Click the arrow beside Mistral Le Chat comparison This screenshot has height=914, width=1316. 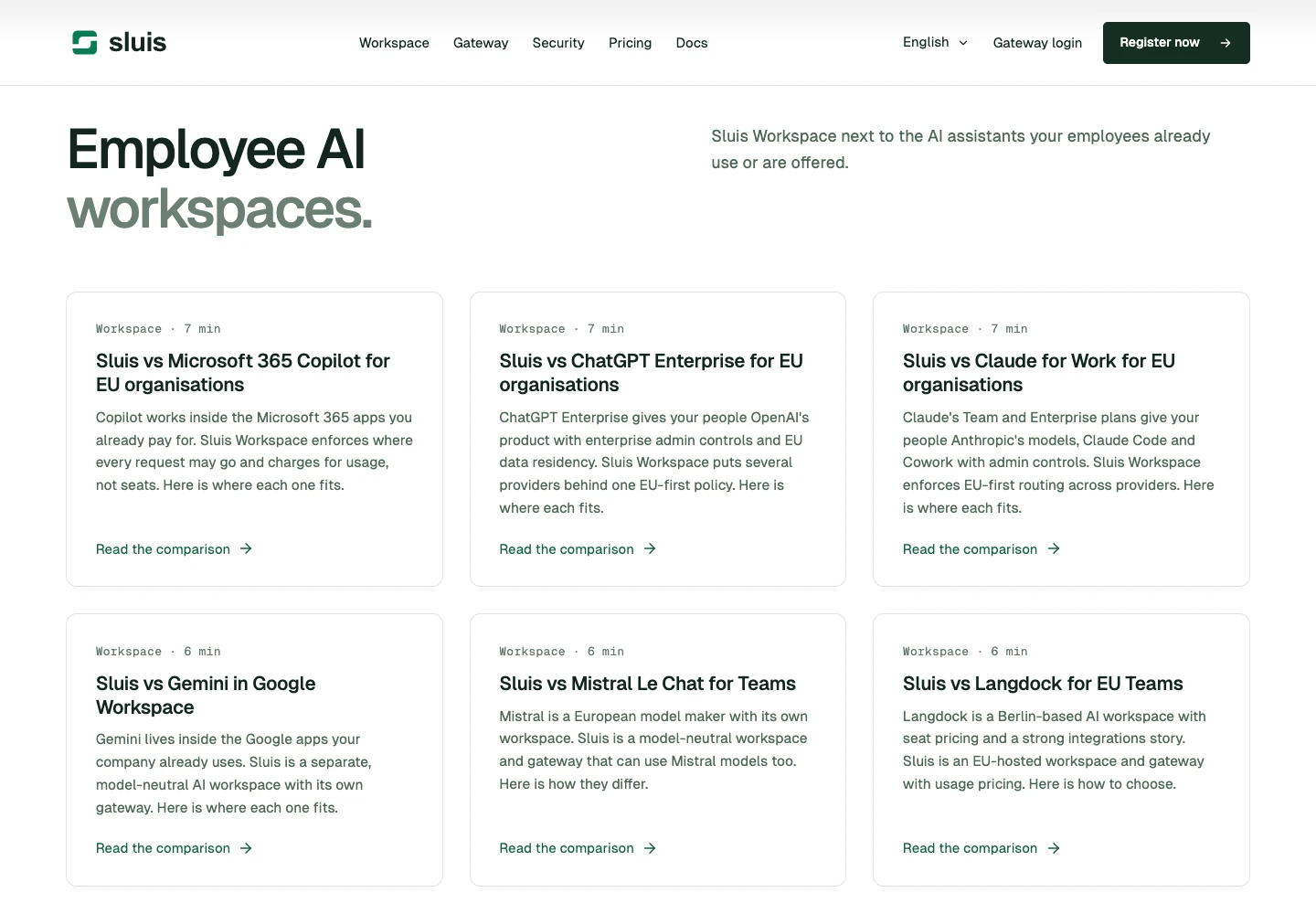pyautogui.click(x=650, y=848)
